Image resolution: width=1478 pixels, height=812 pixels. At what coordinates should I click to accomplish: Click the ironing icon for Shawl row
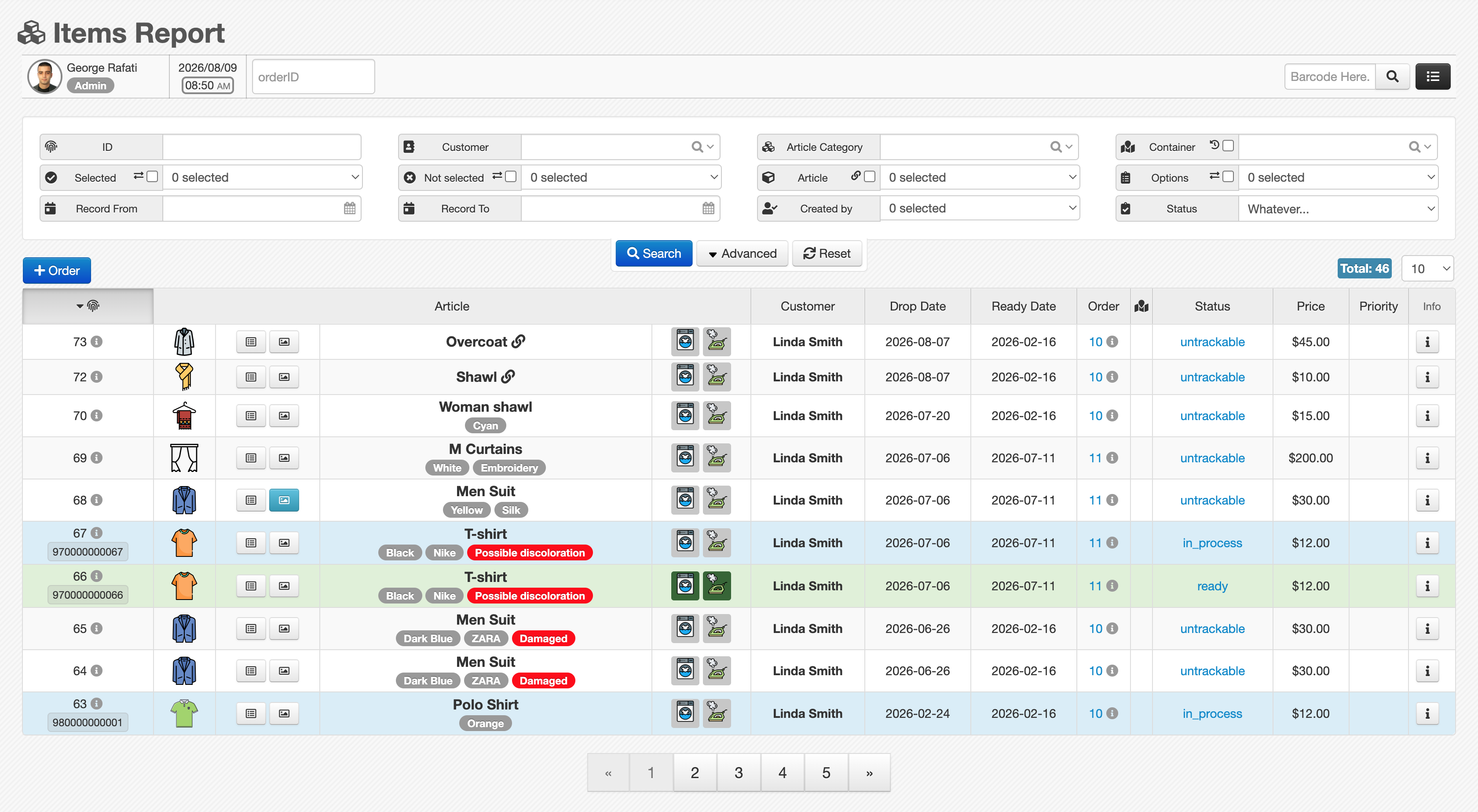[717, 377]
